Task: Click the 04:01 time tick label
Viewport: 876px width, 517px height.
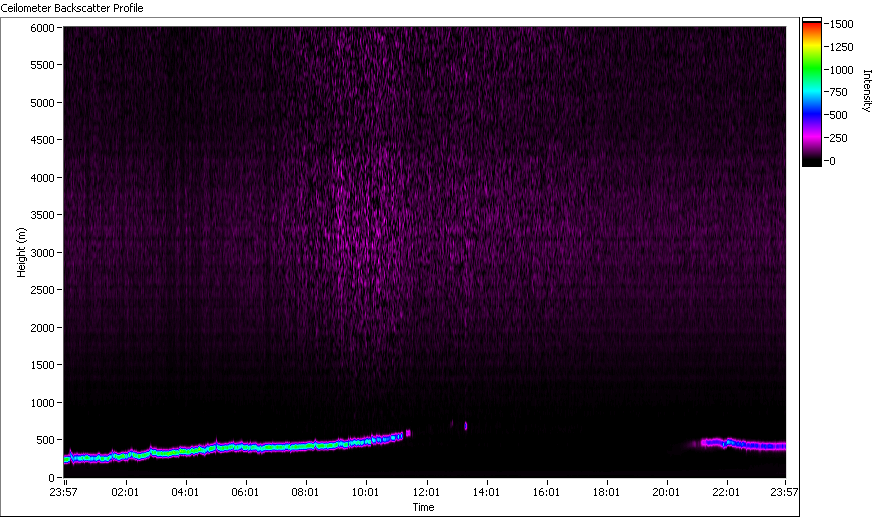Action: (185, 492)
